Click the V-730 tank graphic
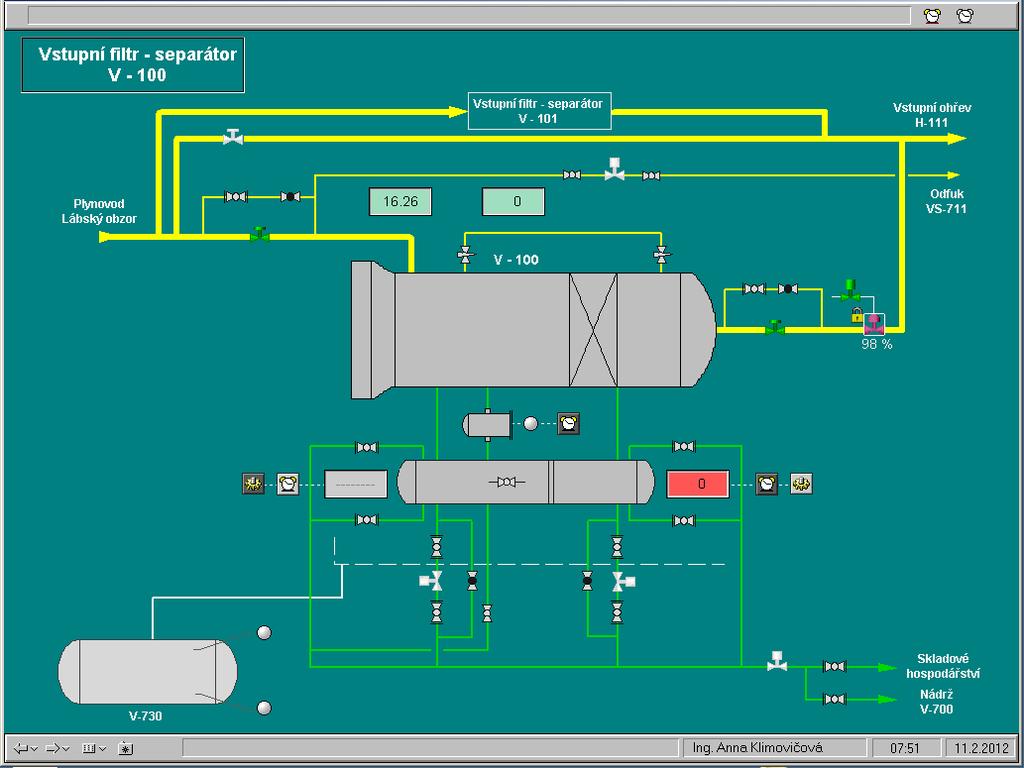Image resolution: width=1024 pixels, height=768 pixels. [148, 671]
